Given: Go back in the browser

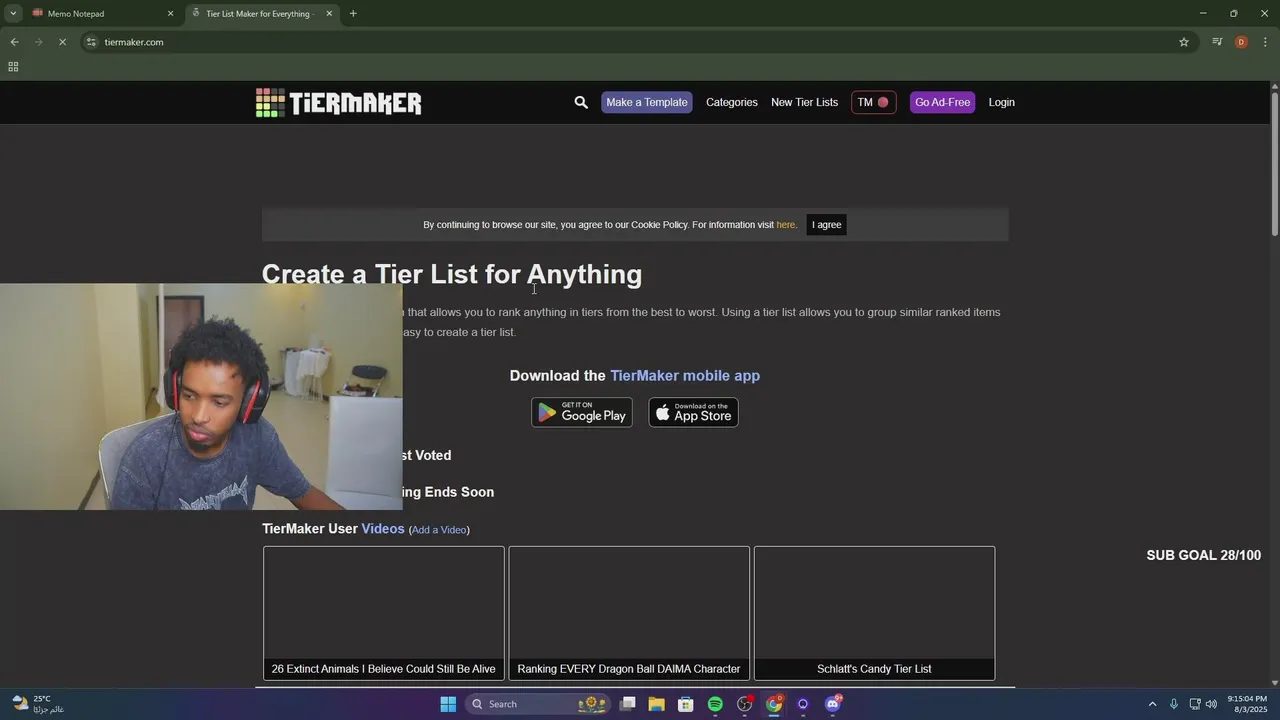Looking at the screenshot, I should (14, 42).
